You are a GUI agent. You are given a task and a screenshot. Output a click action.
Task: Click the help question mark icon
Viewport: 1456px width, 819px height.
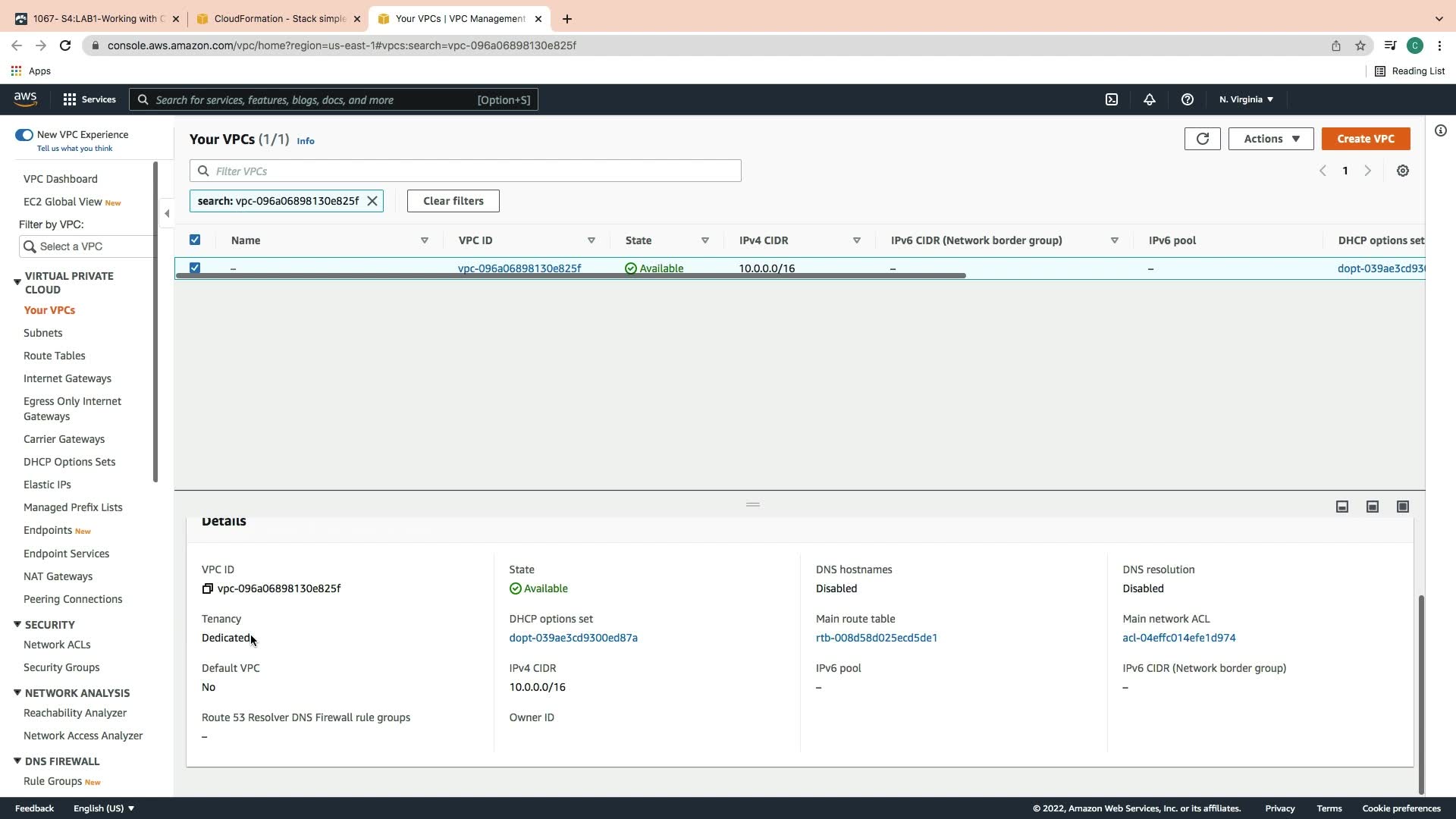(1188, 99)
